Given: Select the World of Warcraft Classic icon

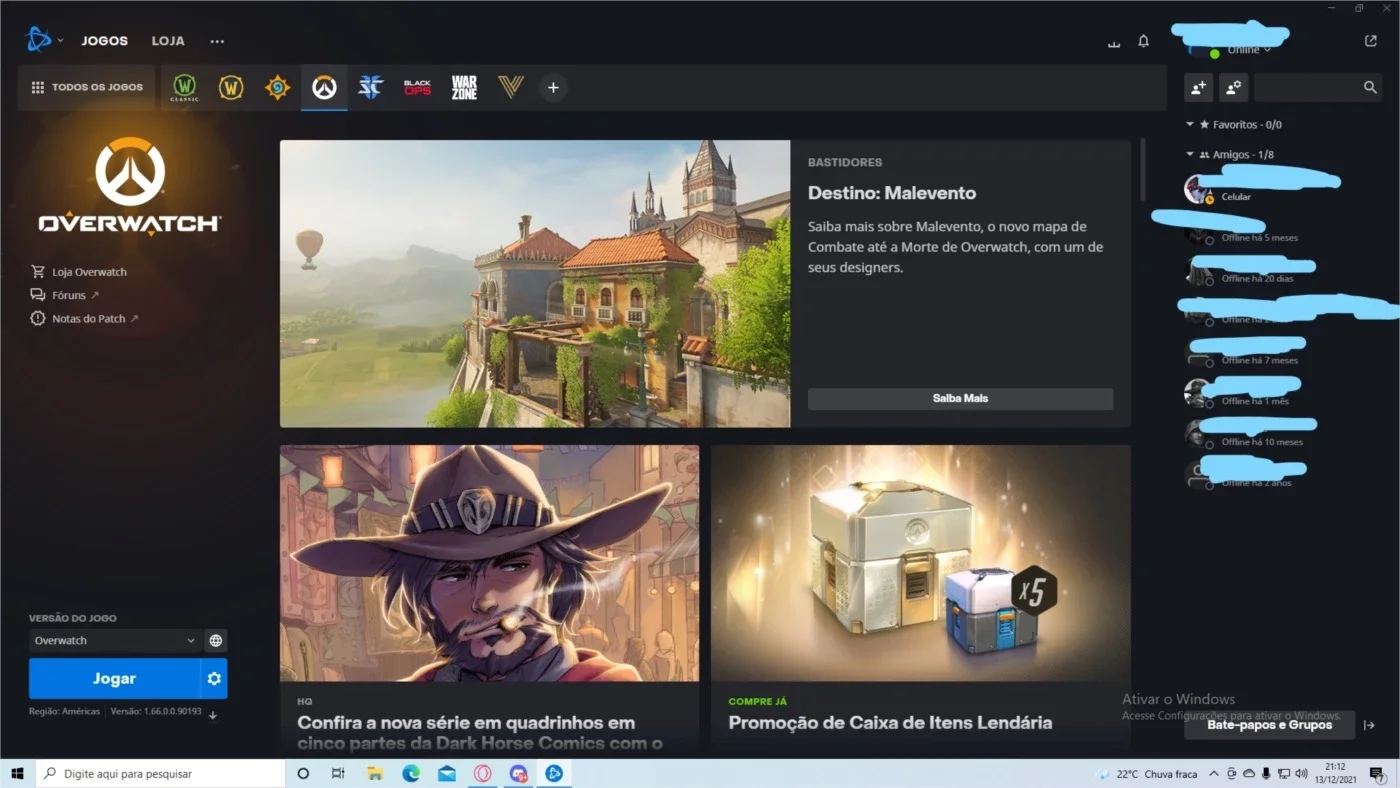Looking at the screenshot, I should coord(185,87).
